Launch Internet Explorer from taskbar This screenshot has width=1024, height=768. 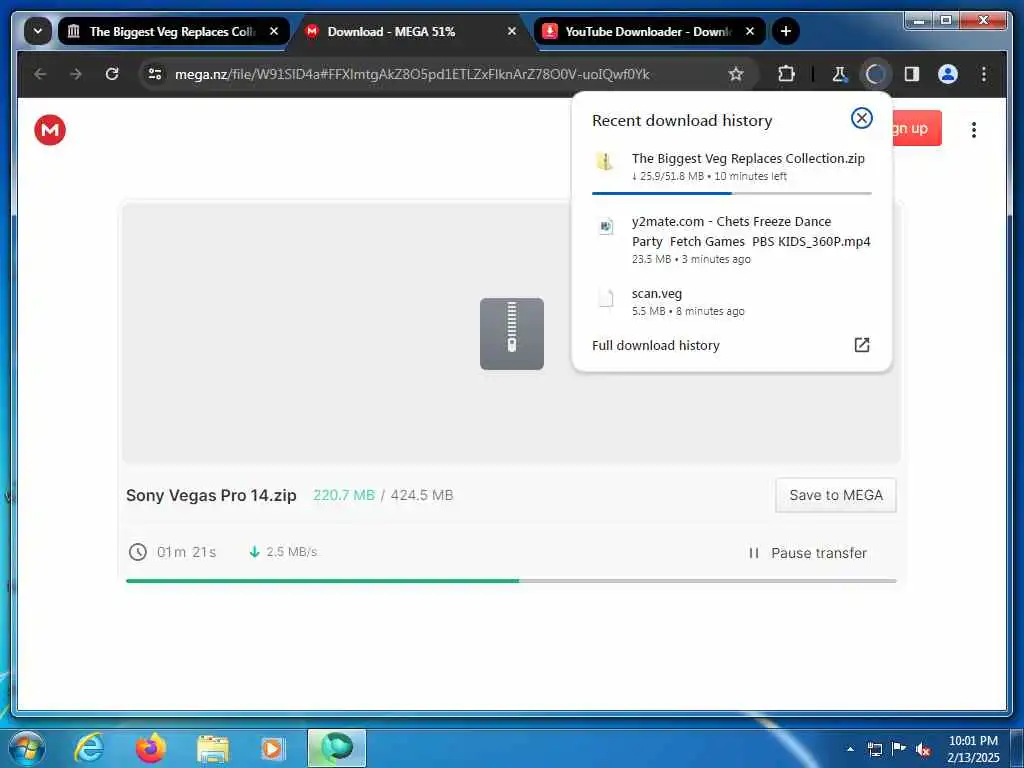point(89,748)
